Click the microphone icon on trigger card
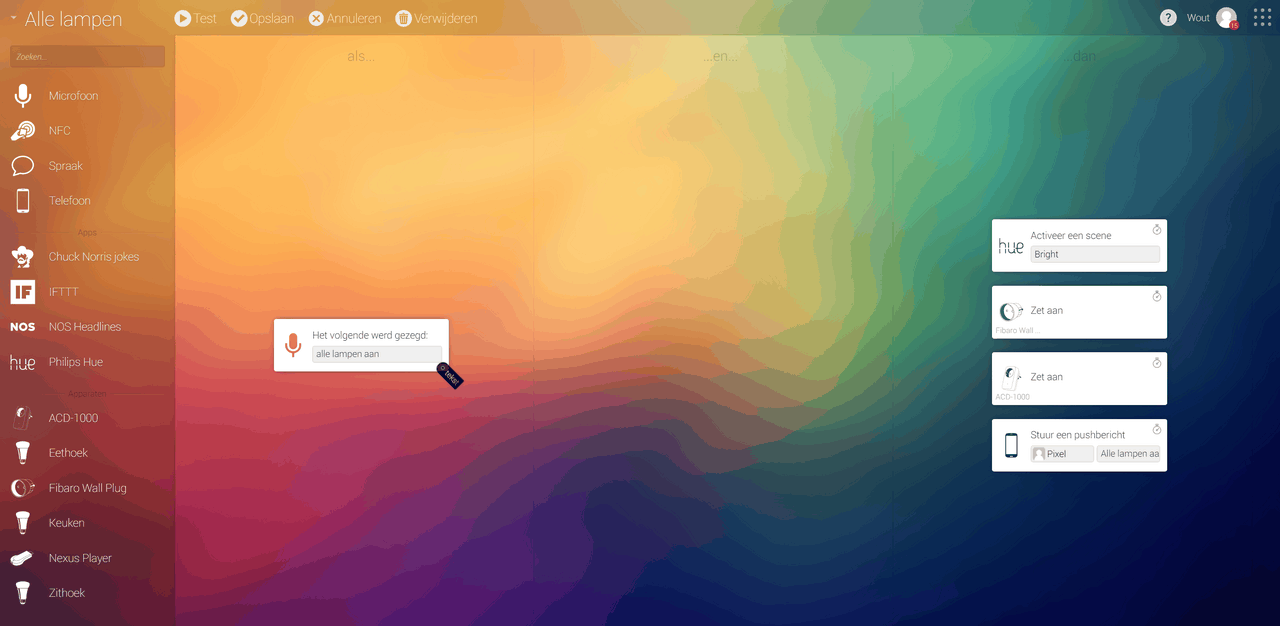 tap(293, 345)
